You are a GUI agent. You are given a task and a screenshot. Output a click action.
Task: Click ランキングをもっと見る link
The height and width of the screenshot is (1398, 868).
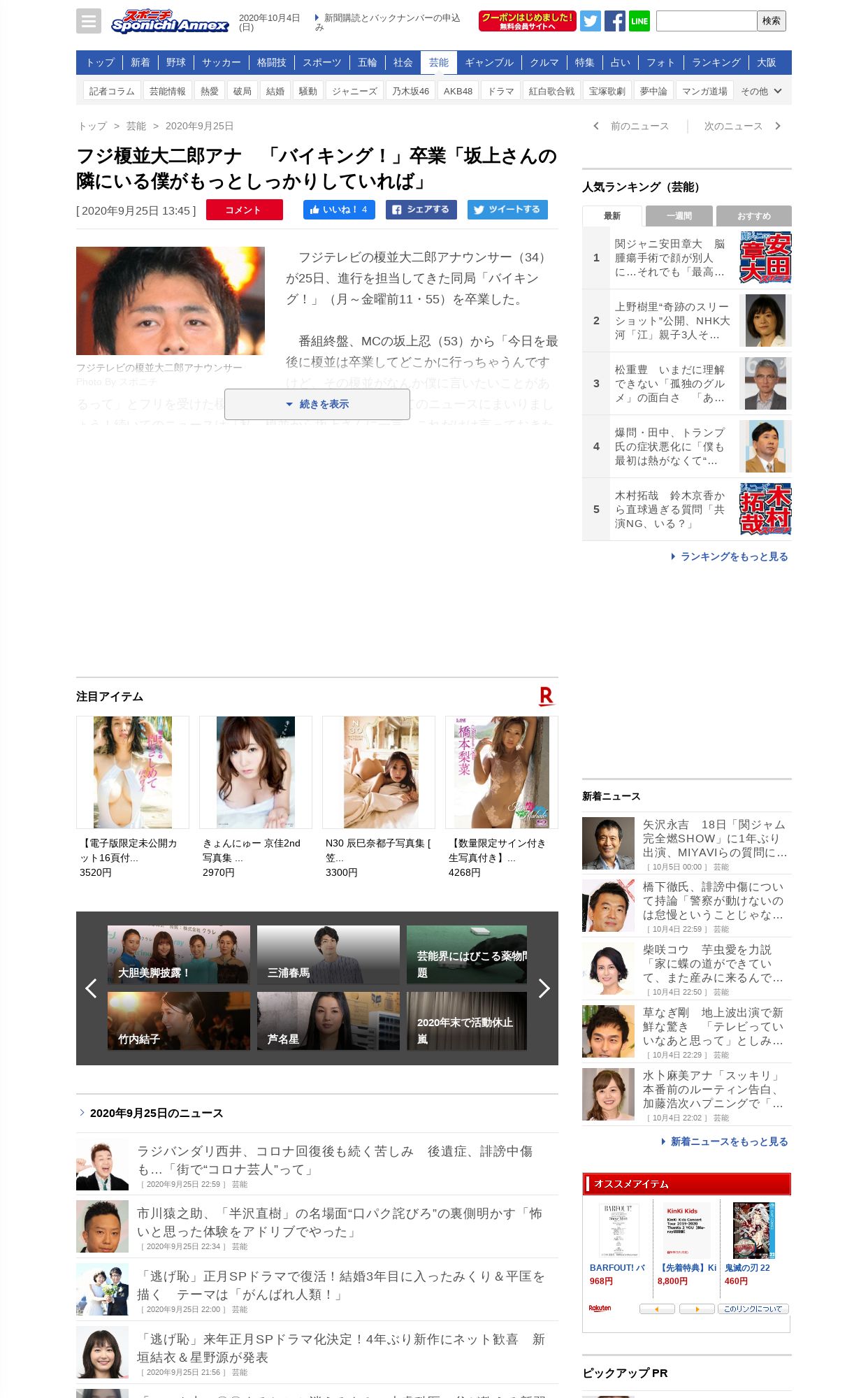coord(730,556)
